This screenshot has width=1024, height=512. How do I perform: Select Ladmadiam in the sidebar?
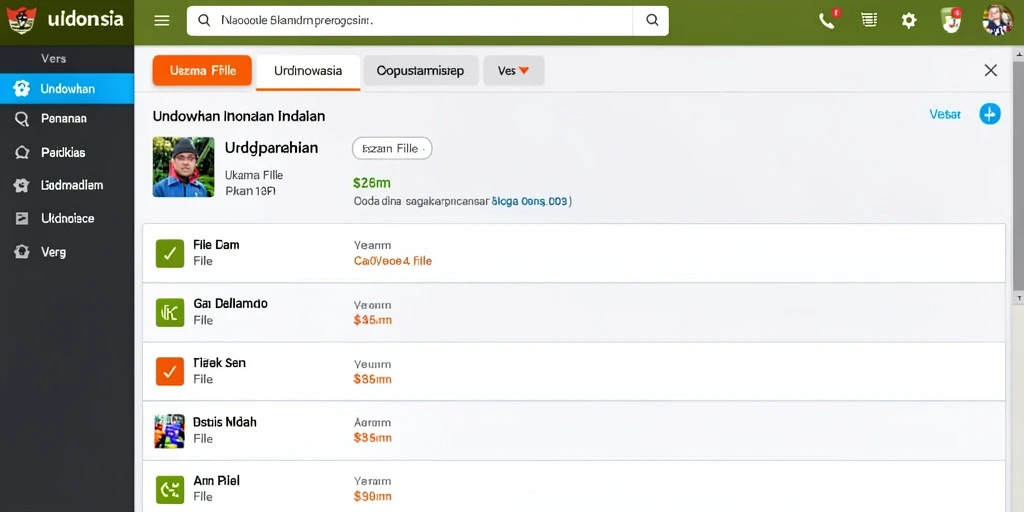coord(67,185)
